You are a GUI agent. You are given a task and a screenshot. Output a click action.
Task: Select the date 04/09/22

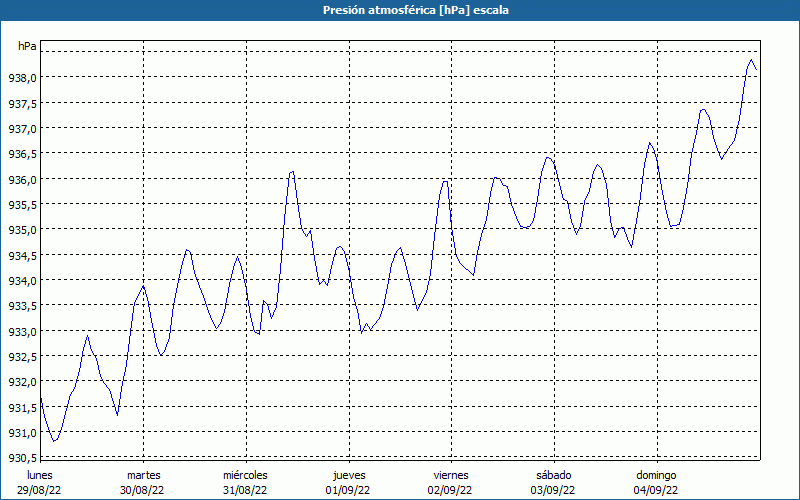click(656, 490)
